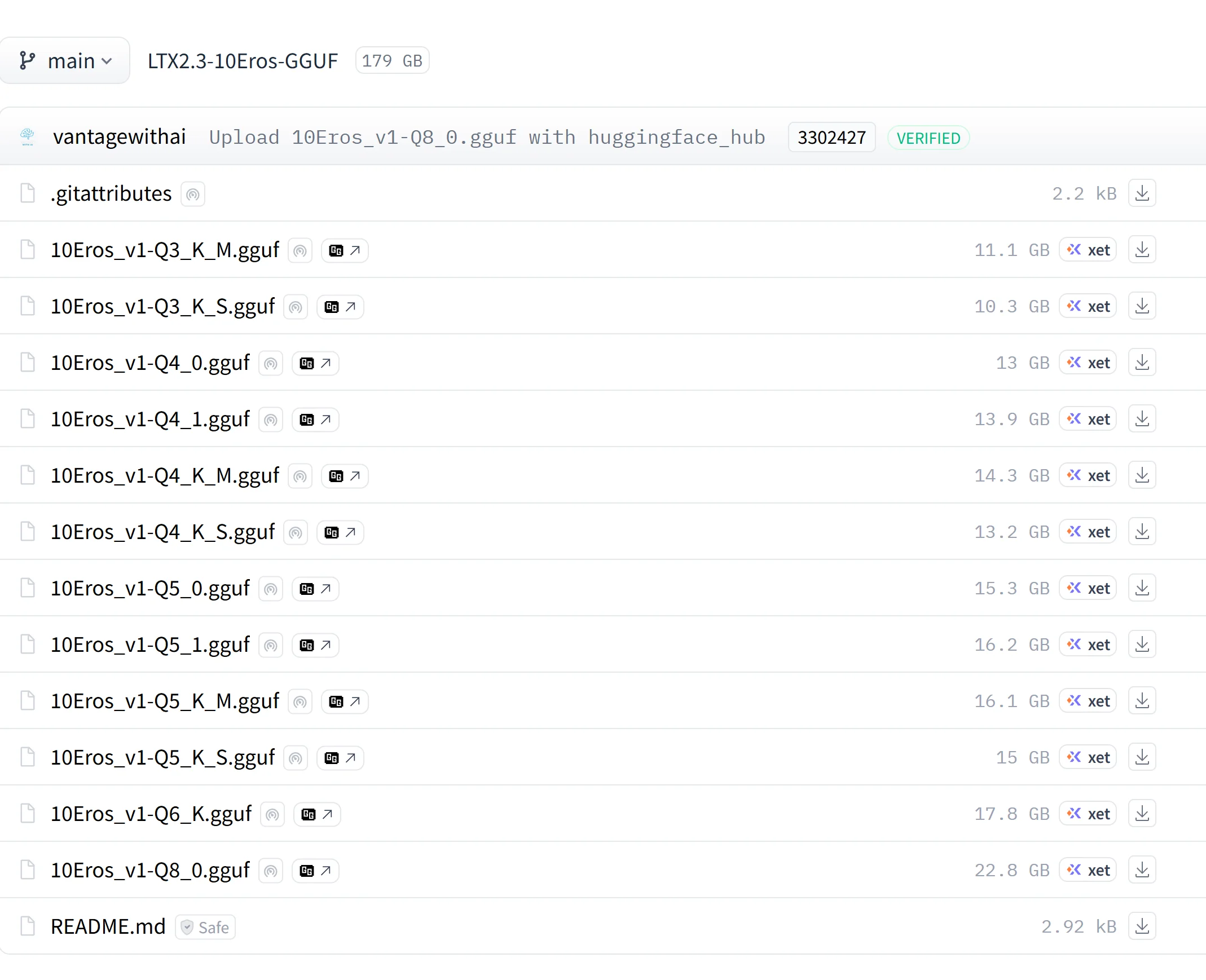Click the VERIFIED badge
Image resolution: width=1206 pixels, height=980 pixels.
(929, 138)
